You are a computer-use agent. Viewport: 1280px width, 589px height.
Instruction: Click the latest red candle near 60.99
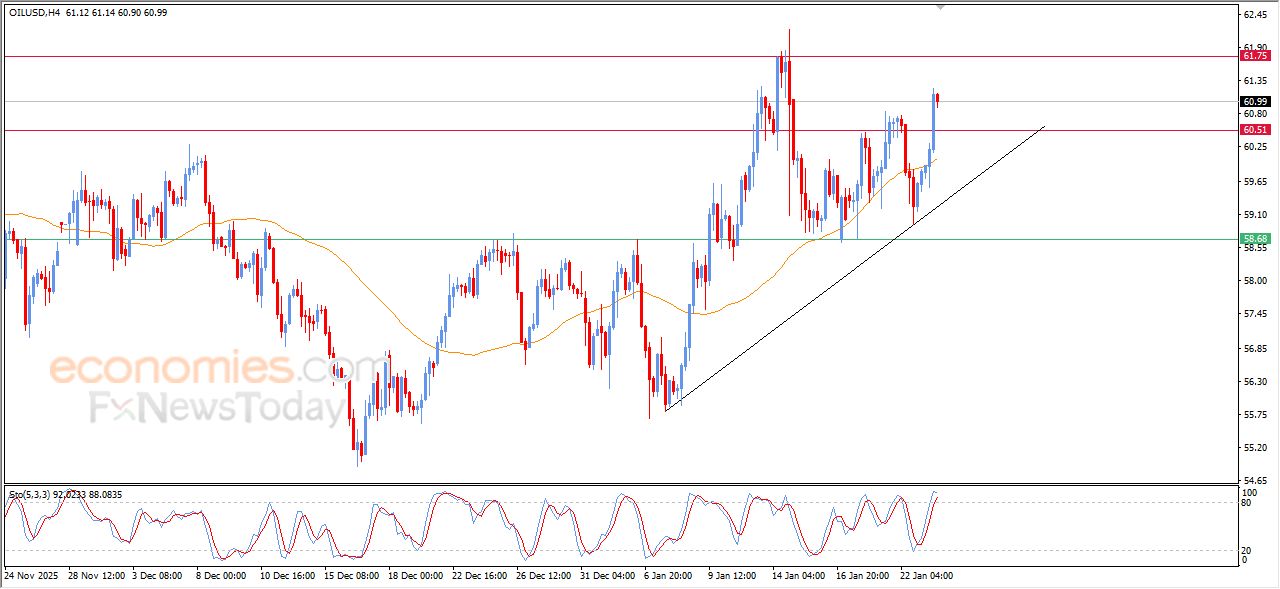point(938,98)
